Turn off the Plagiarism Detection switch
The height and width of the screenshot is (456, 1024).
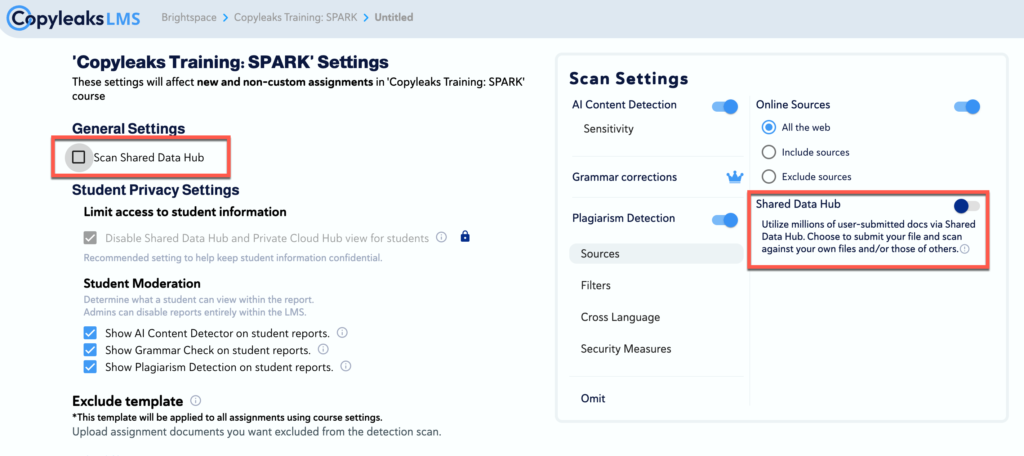724,219
